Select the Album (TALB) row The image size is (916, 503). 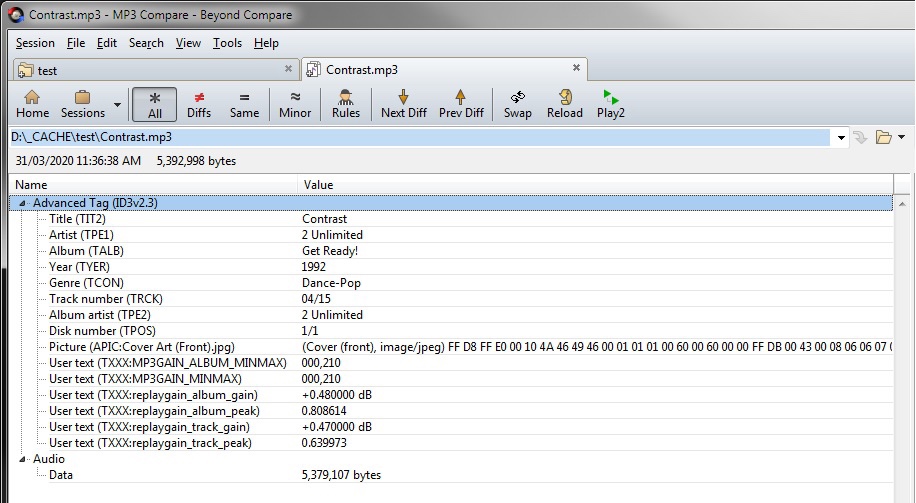coord(451,251)
